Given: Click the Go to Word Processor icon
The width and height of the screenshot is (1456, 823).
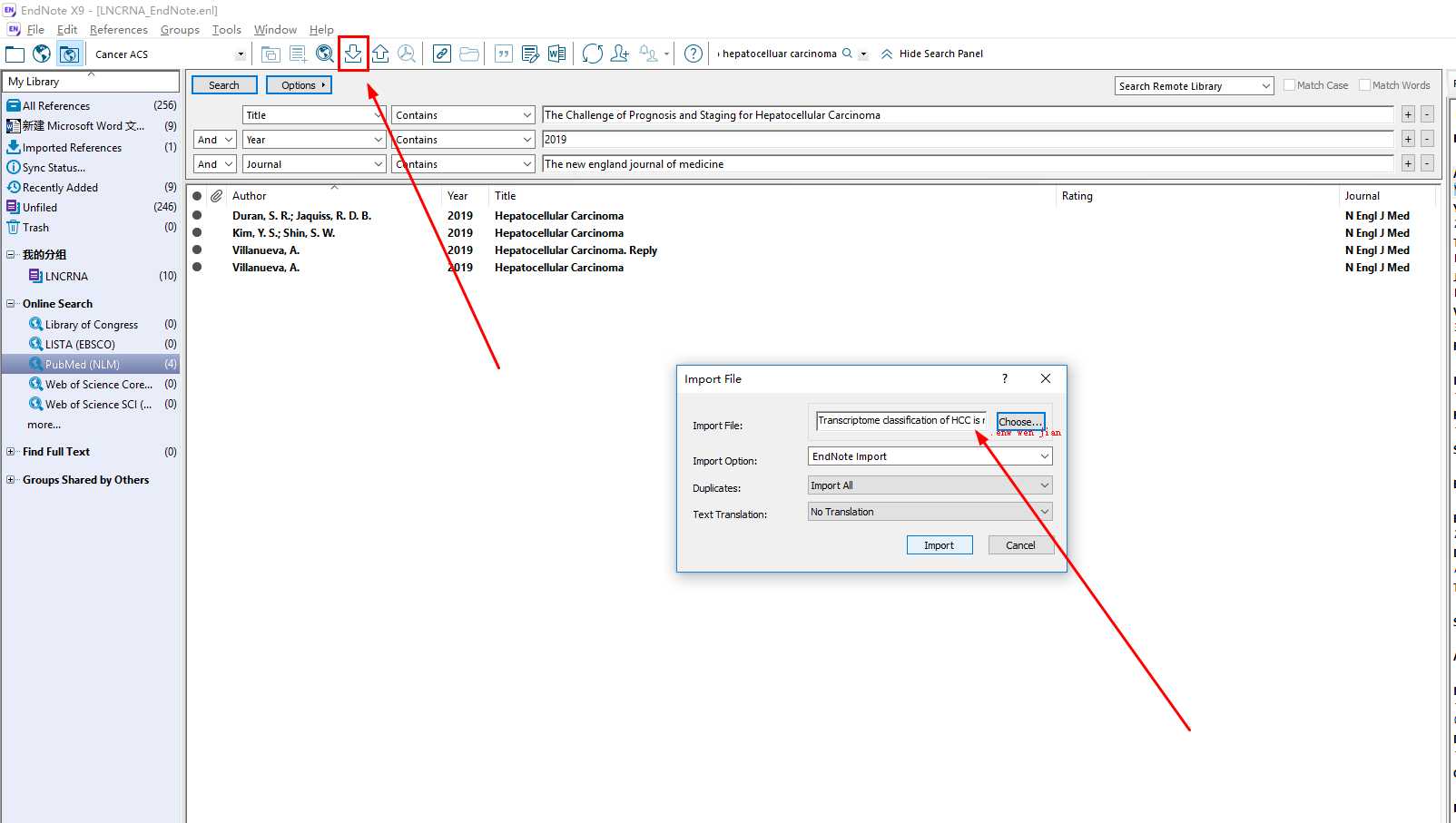Looking at the screenshot, I should pos(557,54).
